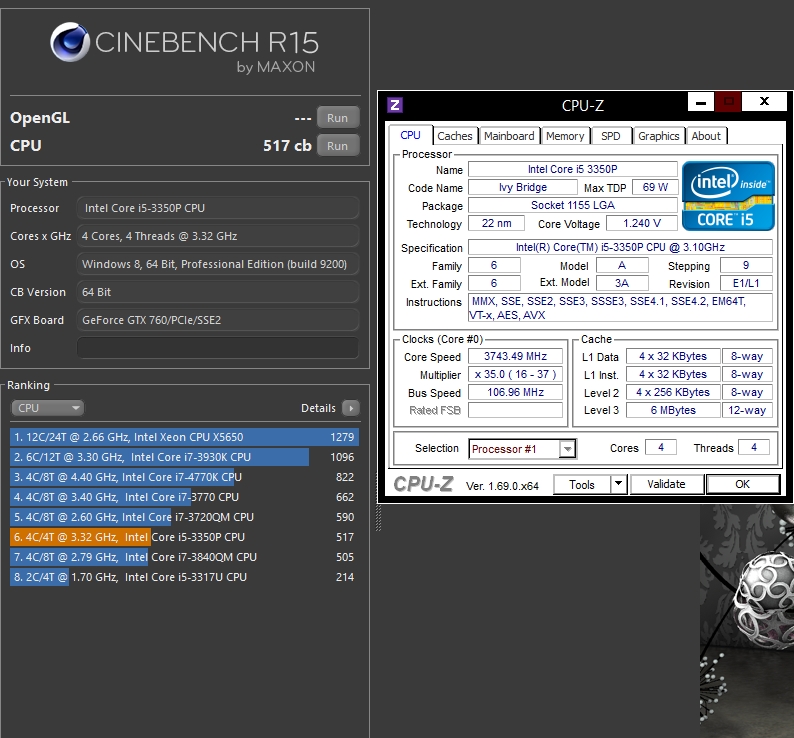Click the CPU-Z logo at bottom left
Screen dimensions: 794x738
click(x=426, y=485)
